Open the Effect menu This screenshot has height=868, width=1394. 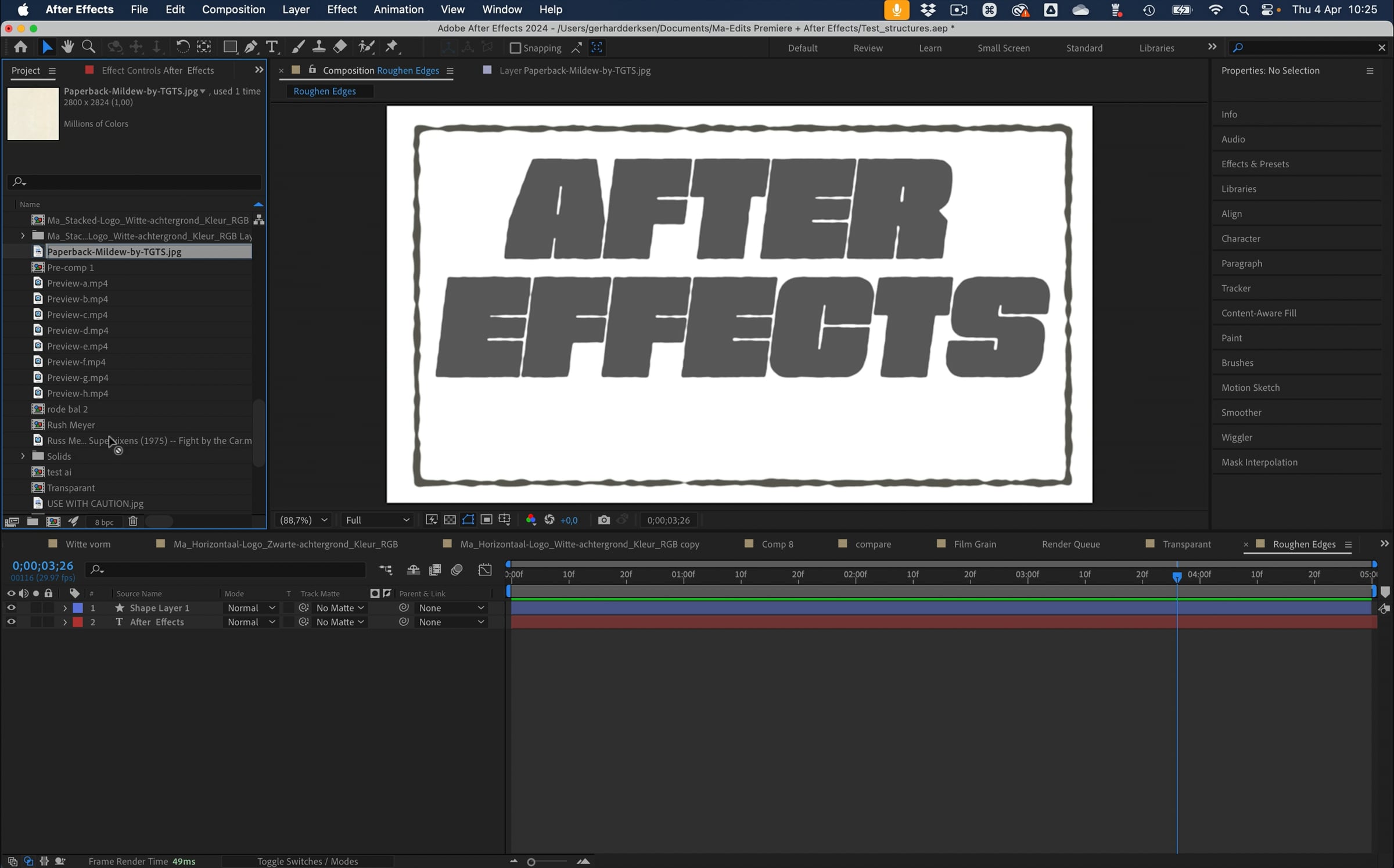click(342, 10)
